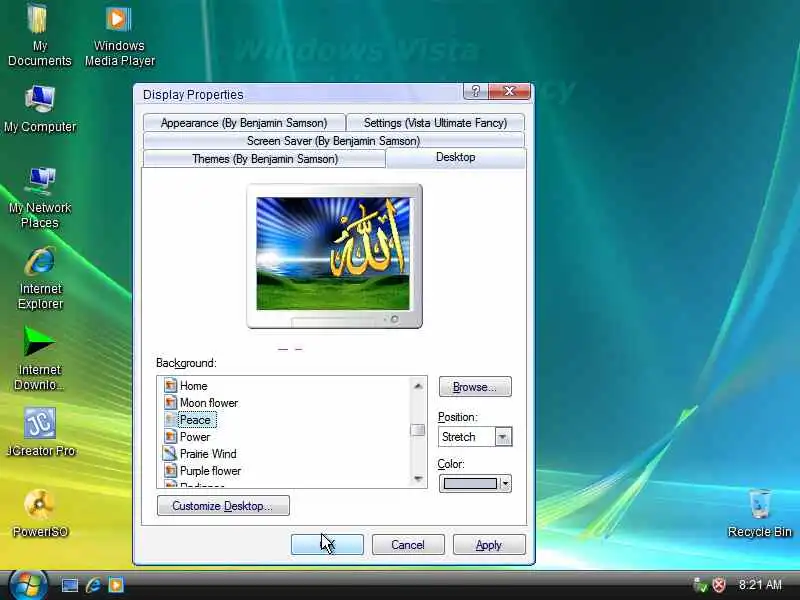This screenshot has height=600, width=800.
Task: Click the highlighted OK button
Action: (x=327, y=544)
